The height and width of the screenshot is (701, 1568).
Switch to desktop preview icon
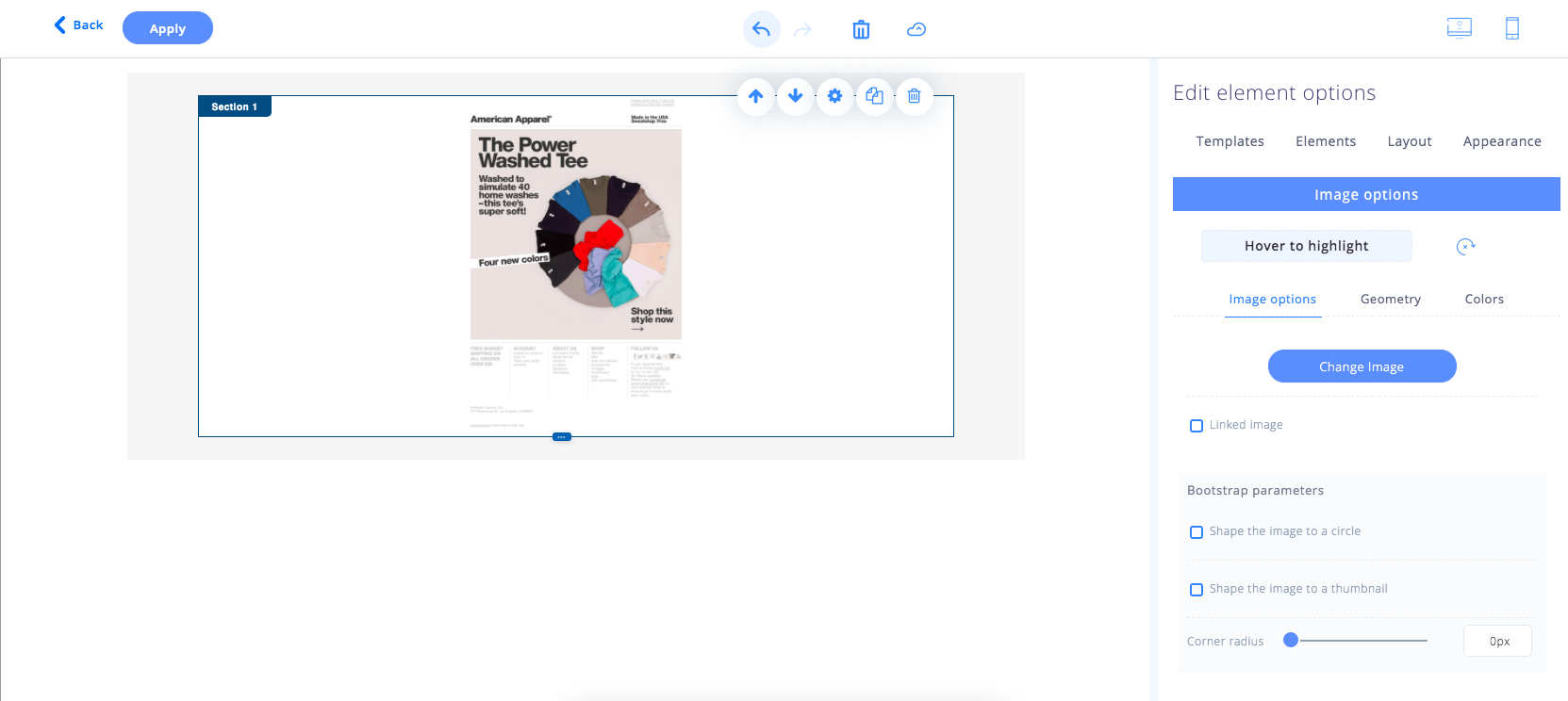click(x=1459, y=28)
